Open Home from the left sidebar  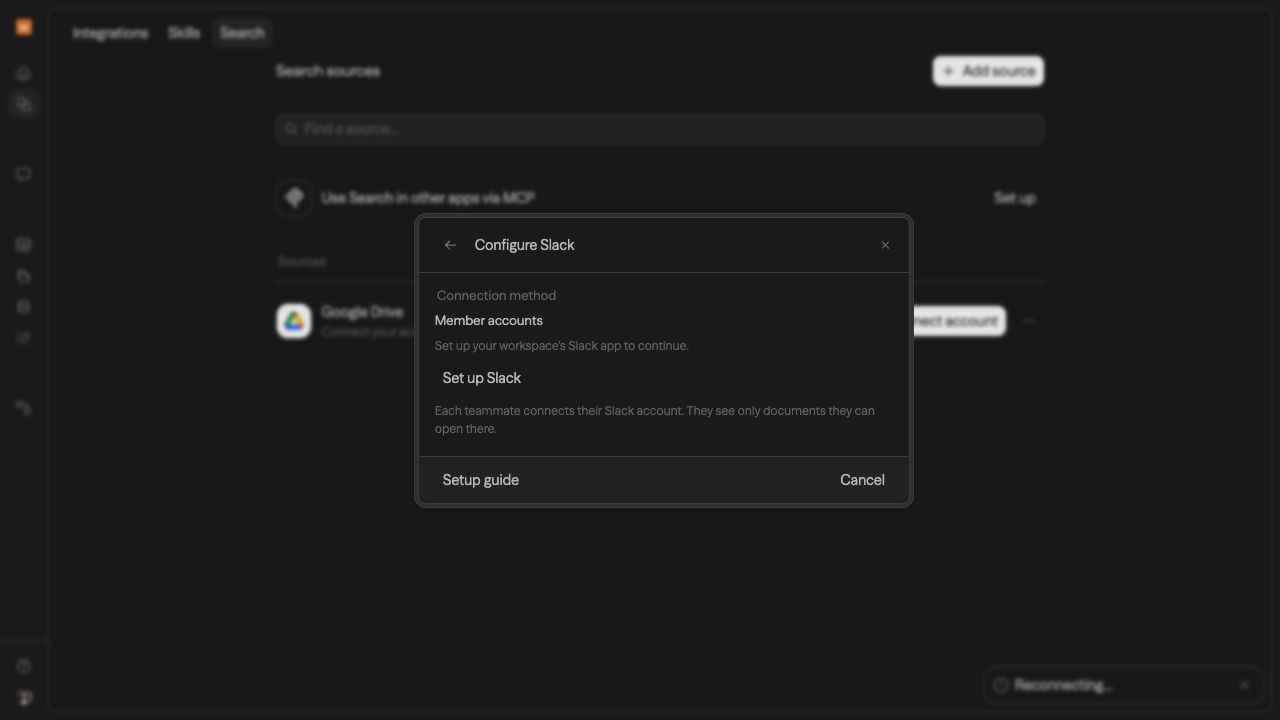24,73
